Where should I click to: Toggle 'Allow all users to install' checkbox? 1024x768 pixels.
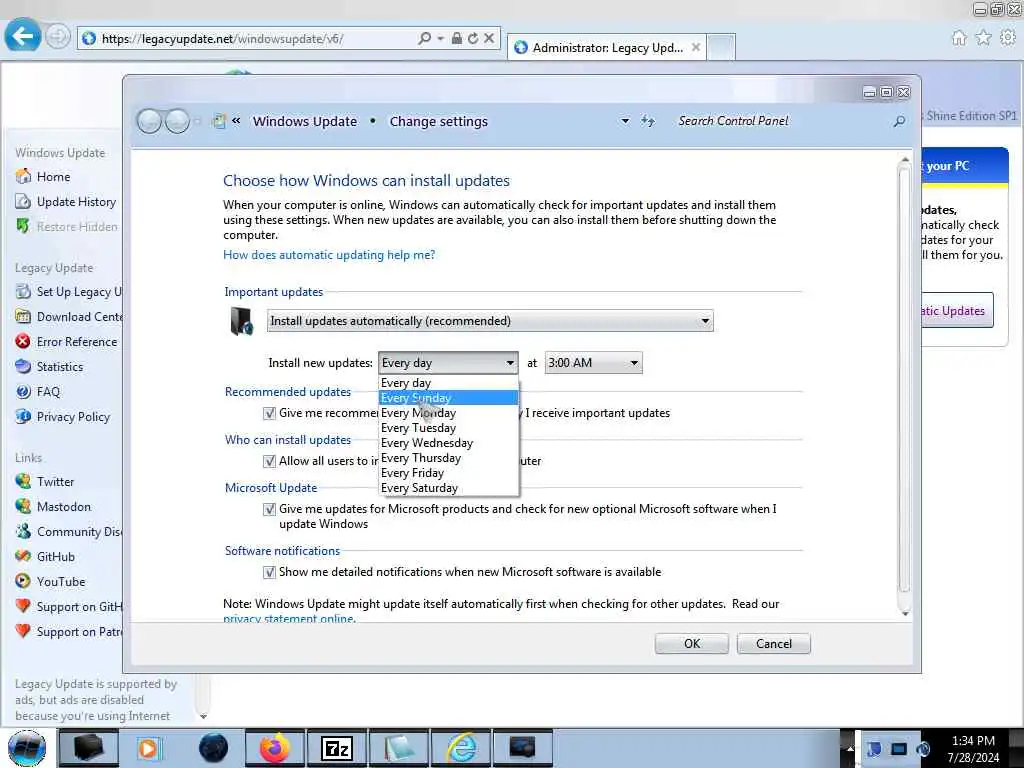click(269, 461)
